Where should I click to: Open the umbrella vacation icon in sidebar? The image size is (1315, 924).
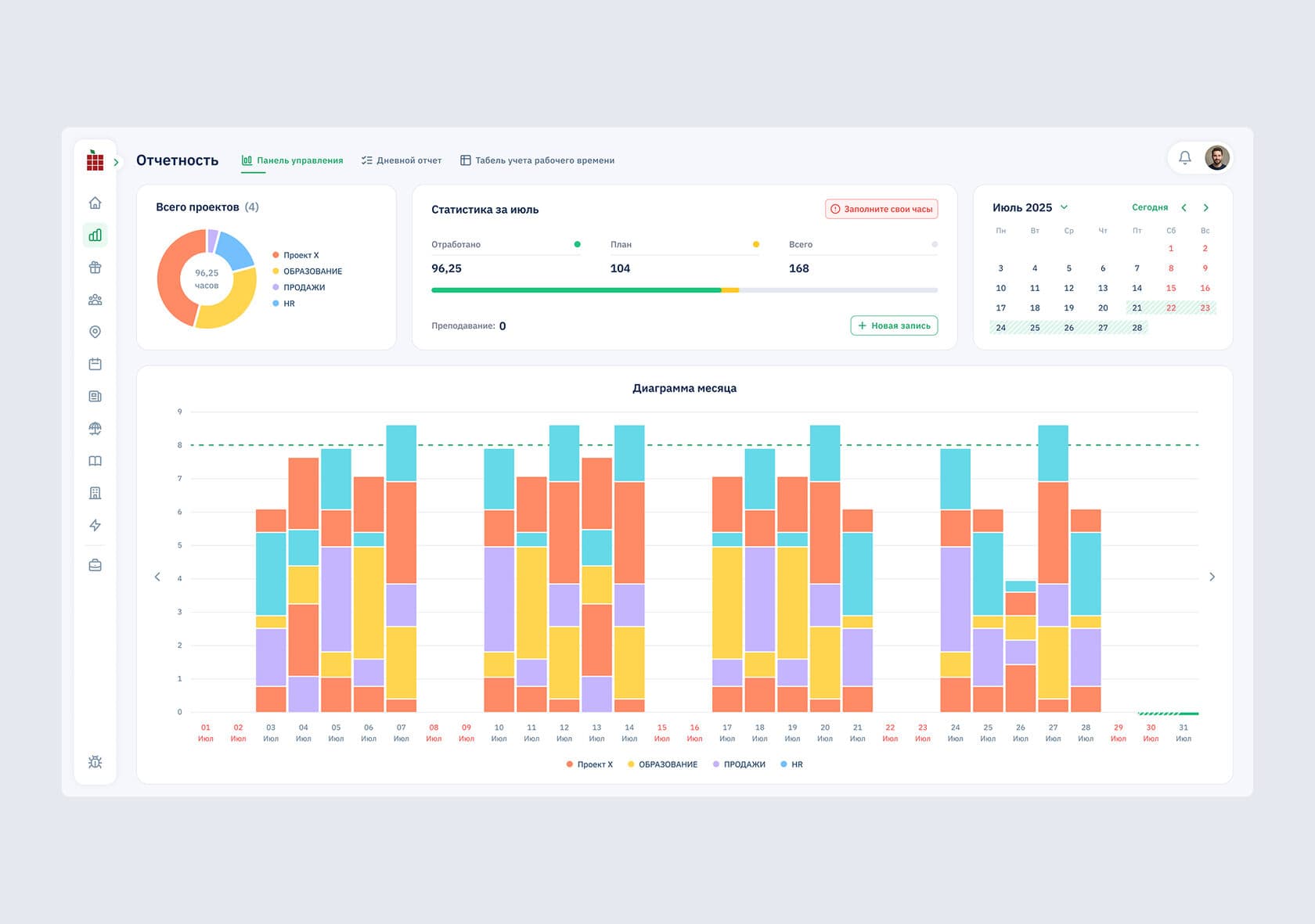[95, 429]
